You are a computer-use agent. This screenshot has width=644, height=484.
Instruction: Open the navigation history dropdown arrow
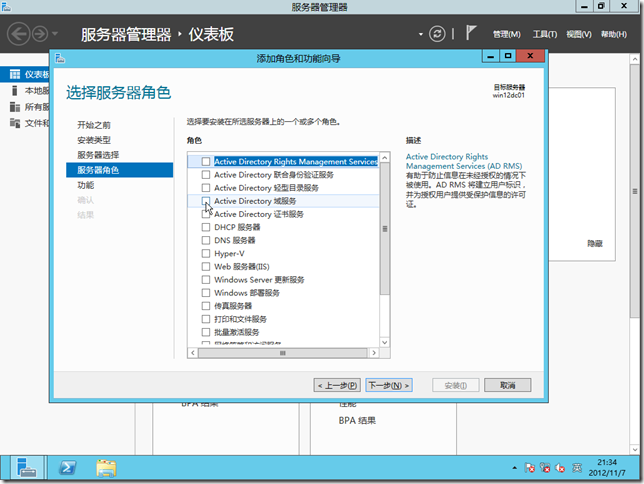[55, 34]
